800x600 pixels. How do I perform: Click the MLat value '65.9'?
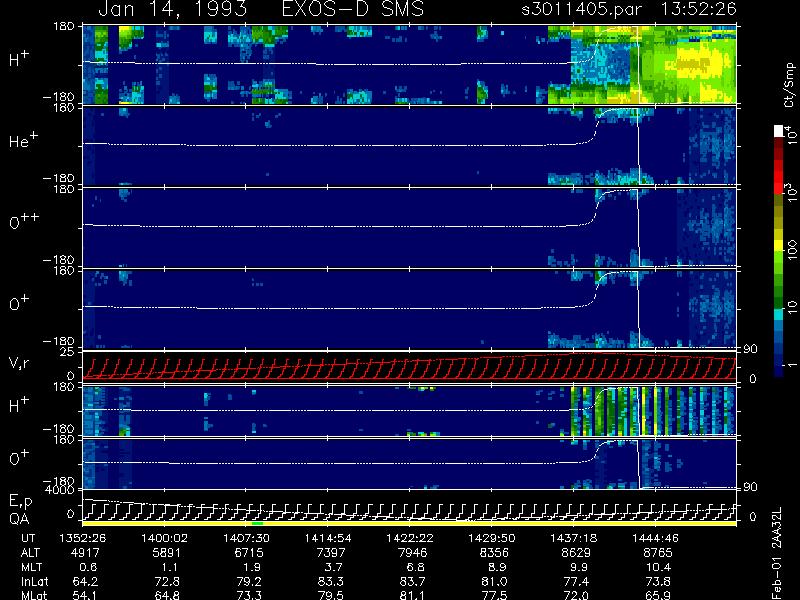tap(658, 595)
